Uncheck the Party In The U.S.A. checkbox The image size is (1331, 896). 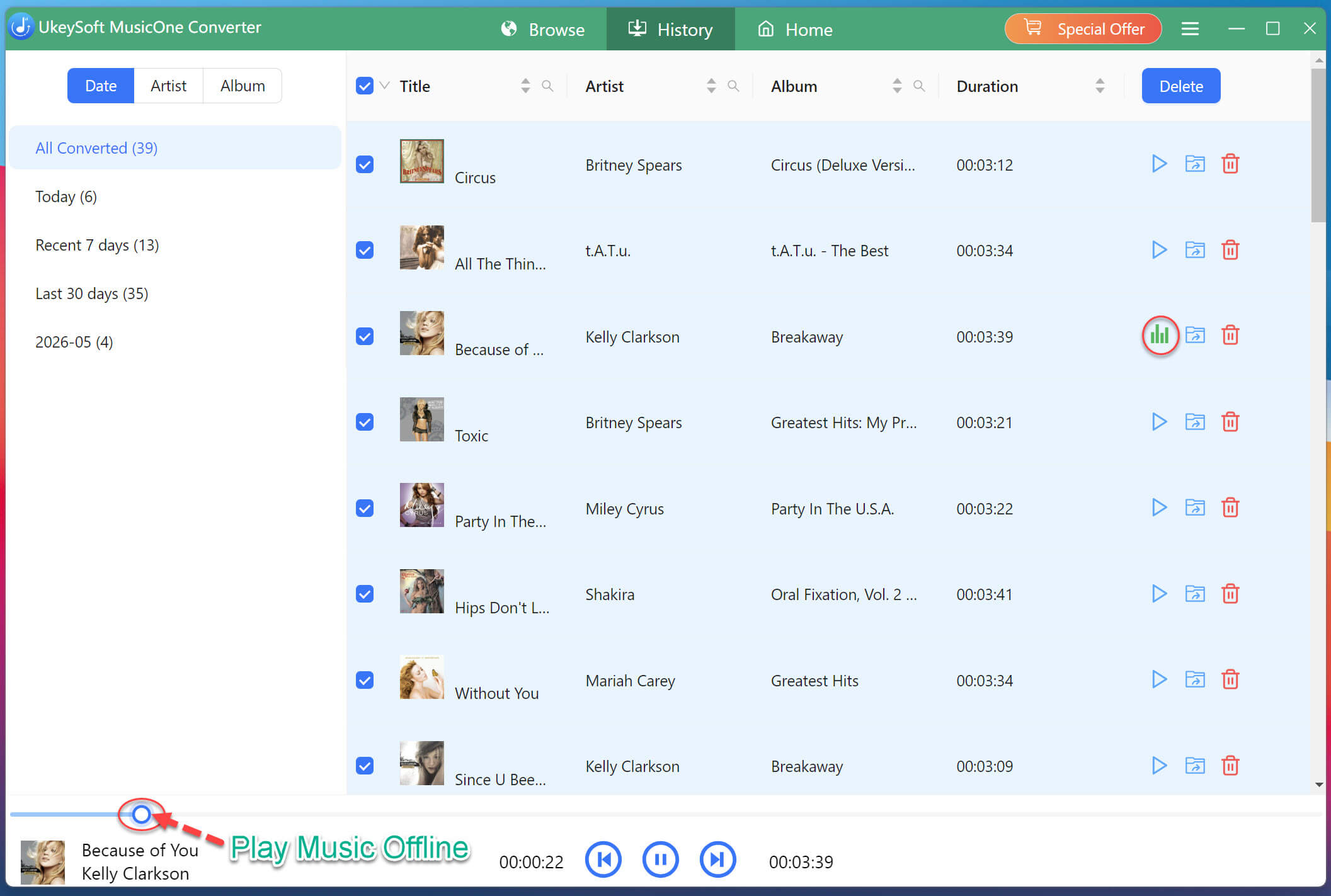[x=365, y=508]
